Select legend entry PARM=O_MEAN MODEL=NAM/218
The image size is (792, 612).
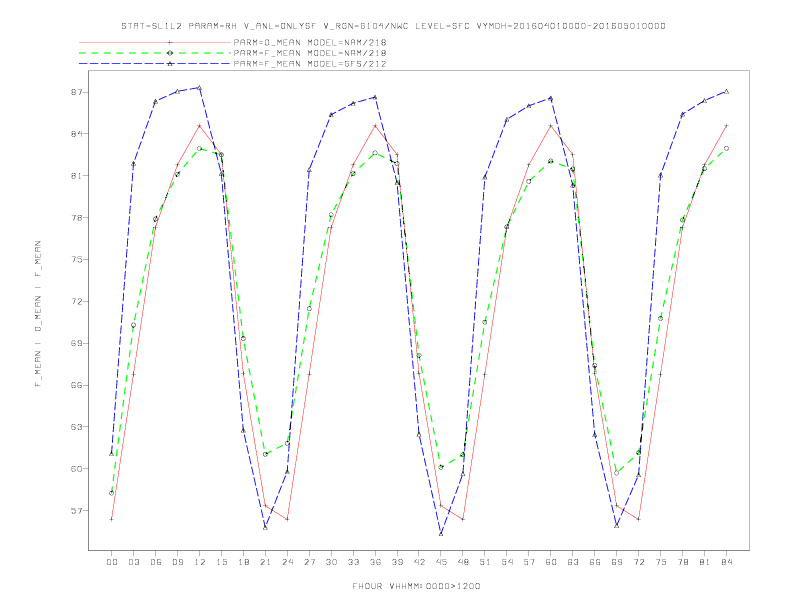coord(310,42)
